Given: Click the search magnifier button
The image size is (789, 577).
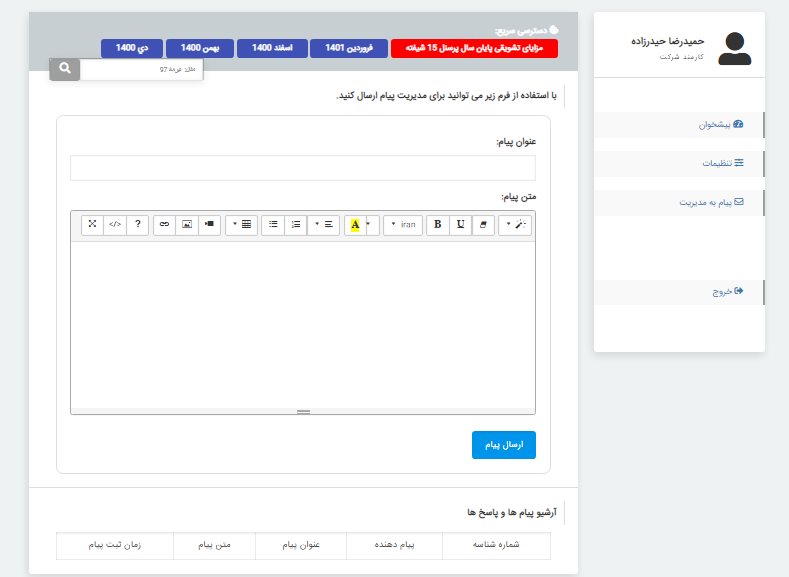Looking at the screenshot, I should 64,69.
